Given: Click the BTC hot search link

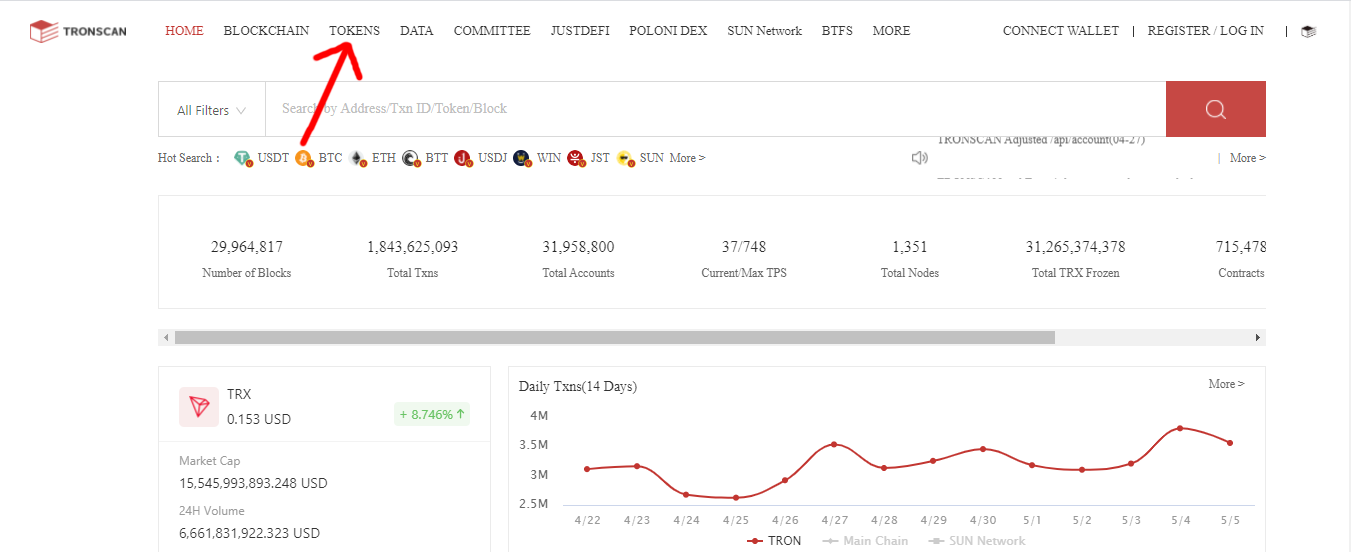Looking at the screenshot, I should [x=330, y=158].
